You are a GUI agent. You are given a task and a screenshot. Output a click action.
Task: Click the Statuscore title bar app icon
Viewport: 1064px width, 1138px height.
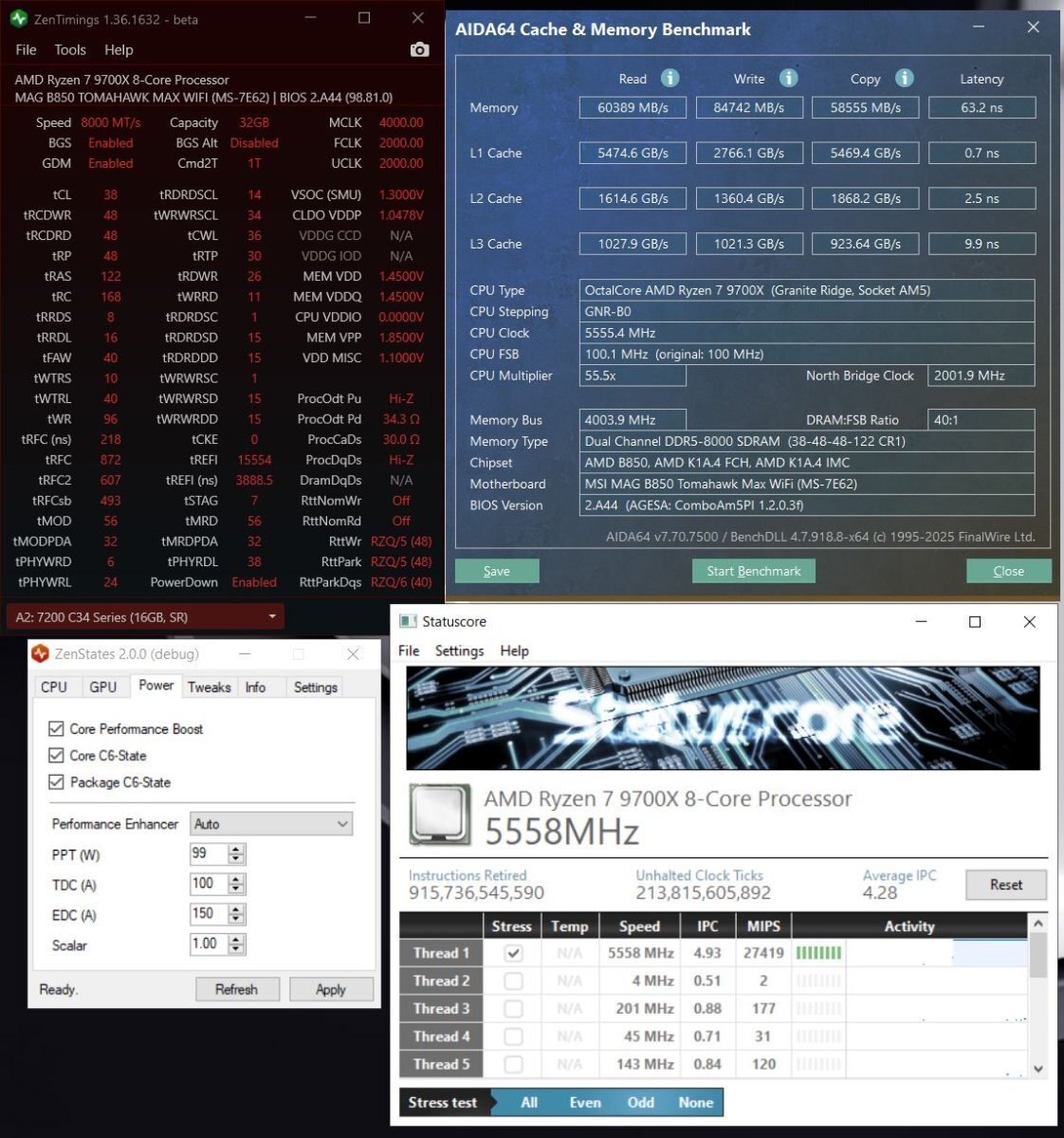click(408, 621)
